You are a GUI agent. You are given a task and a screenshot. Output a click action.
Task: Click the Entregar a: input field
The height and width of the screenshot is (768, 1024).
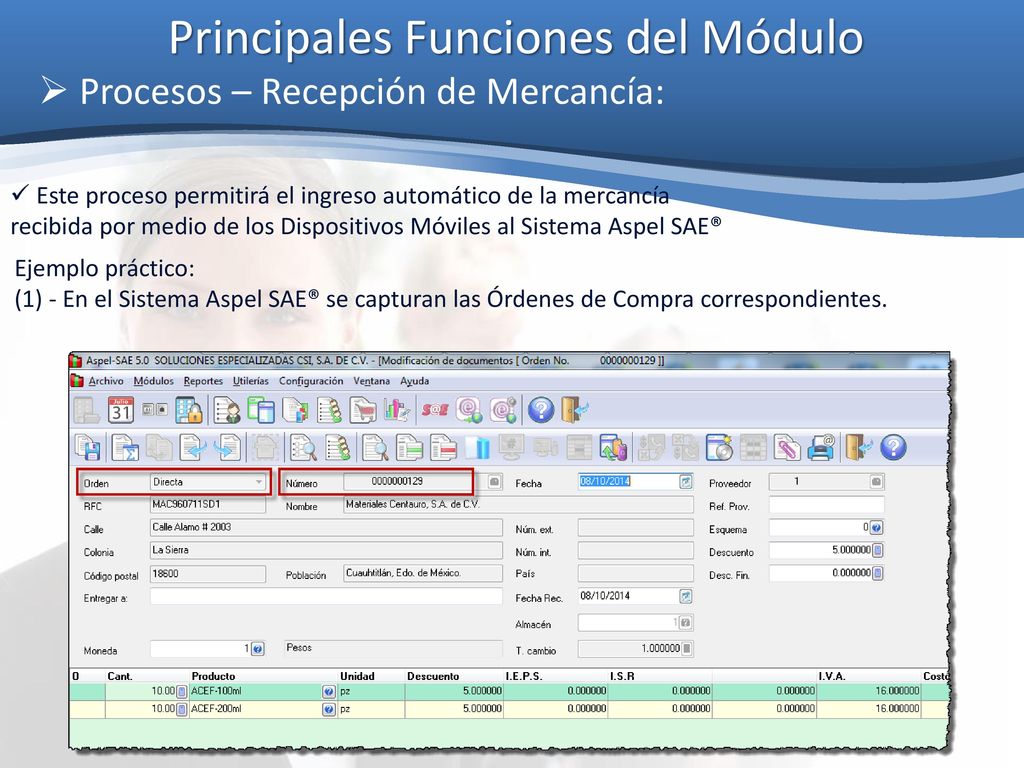[x=326, y=596]
